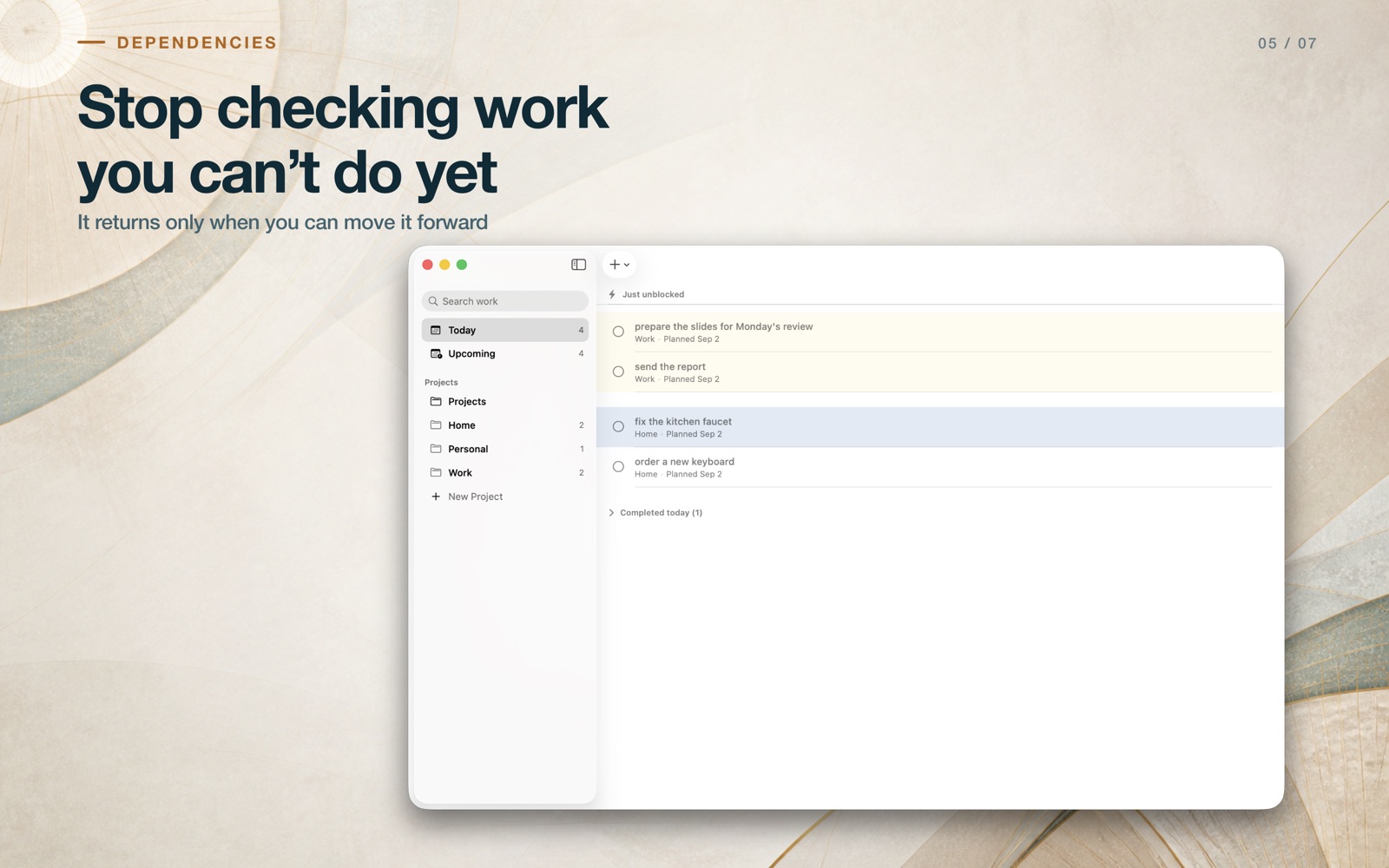This screenshot has width=1389, height=868.
Task: Click the Personal folder icon
Action: [436, 449]
